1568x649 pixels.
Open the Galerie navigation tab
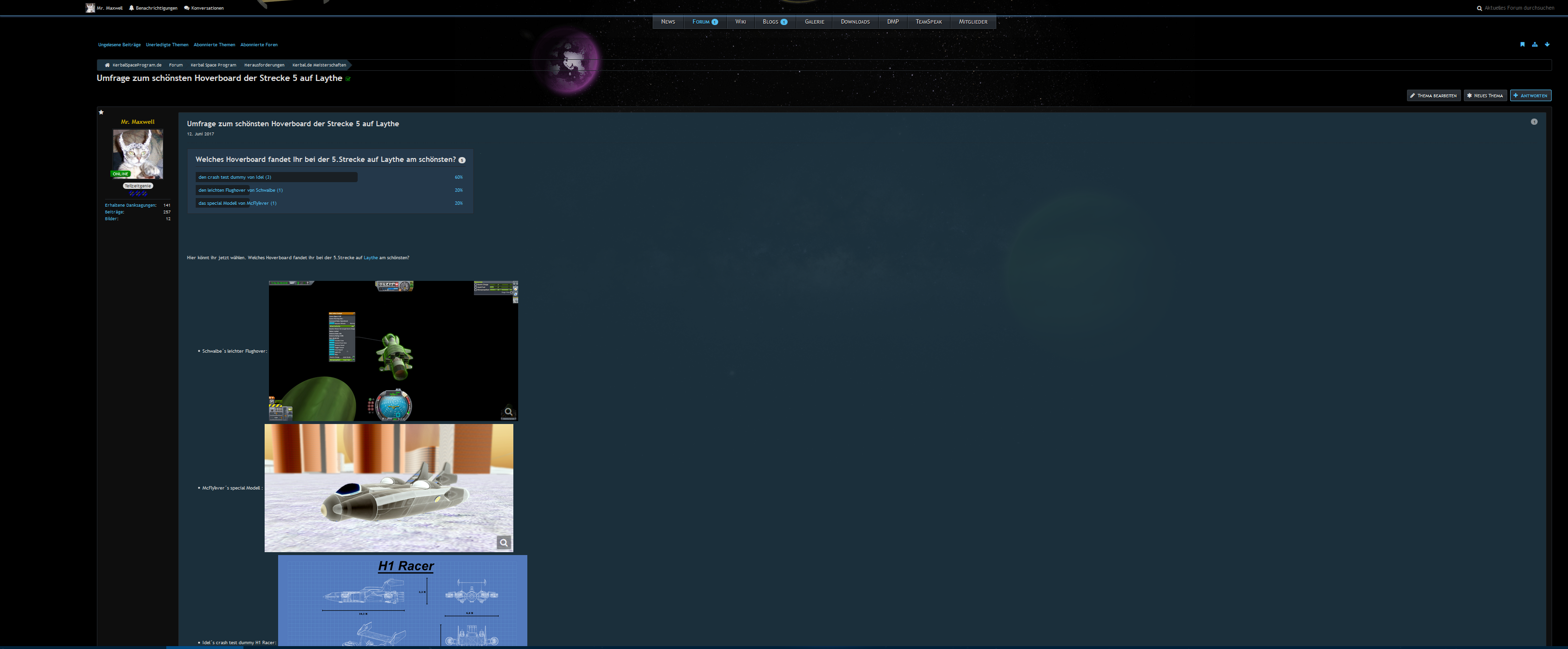[814, 22]
